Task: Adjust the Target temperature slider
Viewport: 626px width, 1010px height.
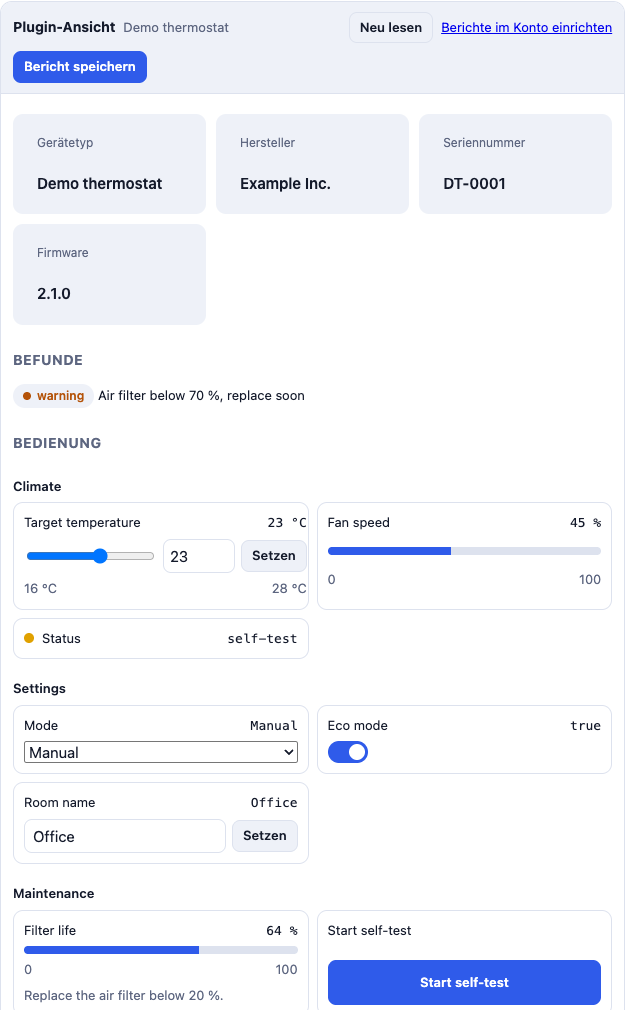Action: pos(90,556)
